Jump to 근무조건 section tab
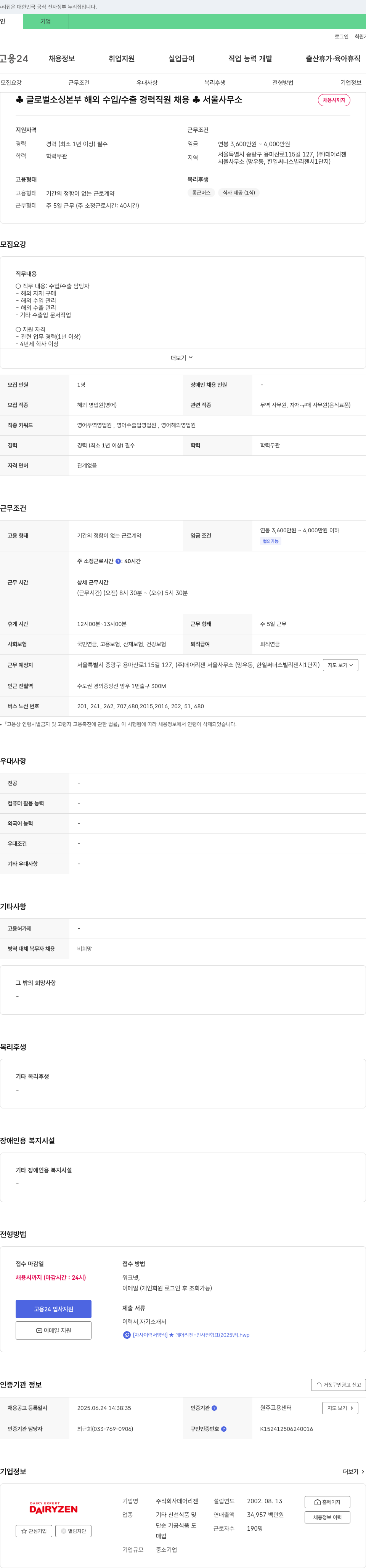 79,83
